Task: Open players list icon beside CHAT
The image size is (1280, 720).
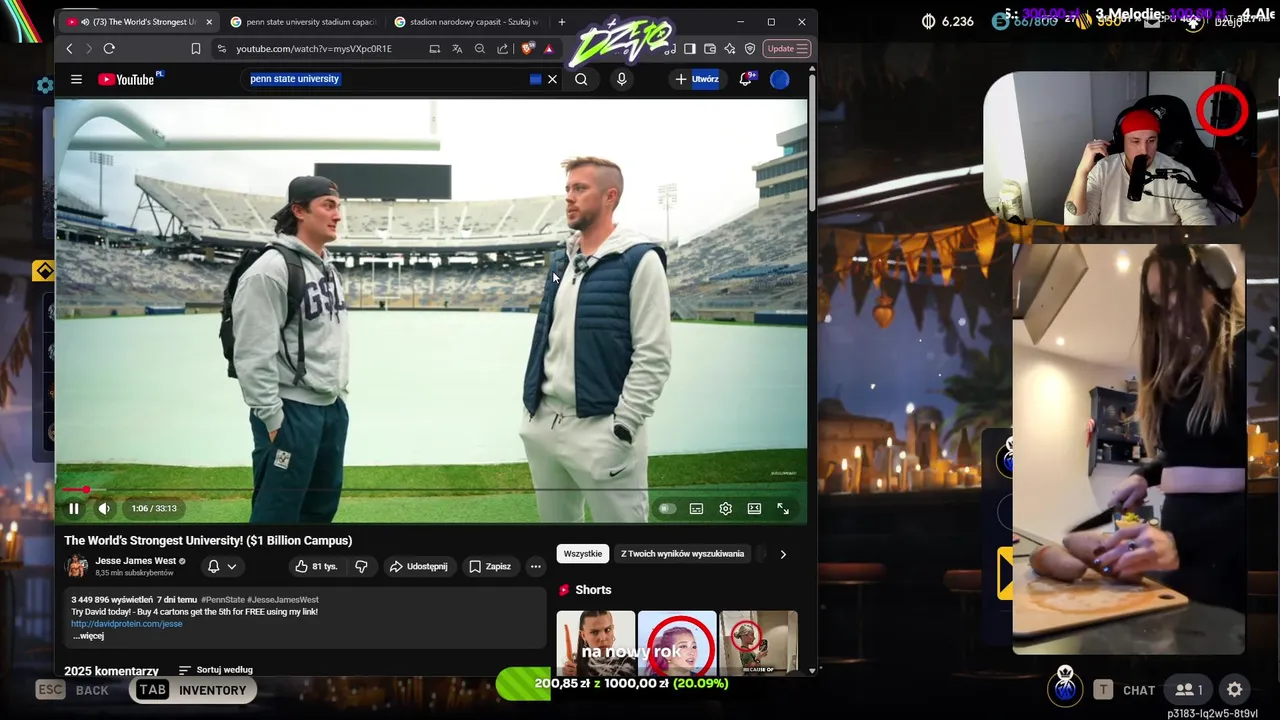Action: pyautogui.click(x=1188, y=689)
